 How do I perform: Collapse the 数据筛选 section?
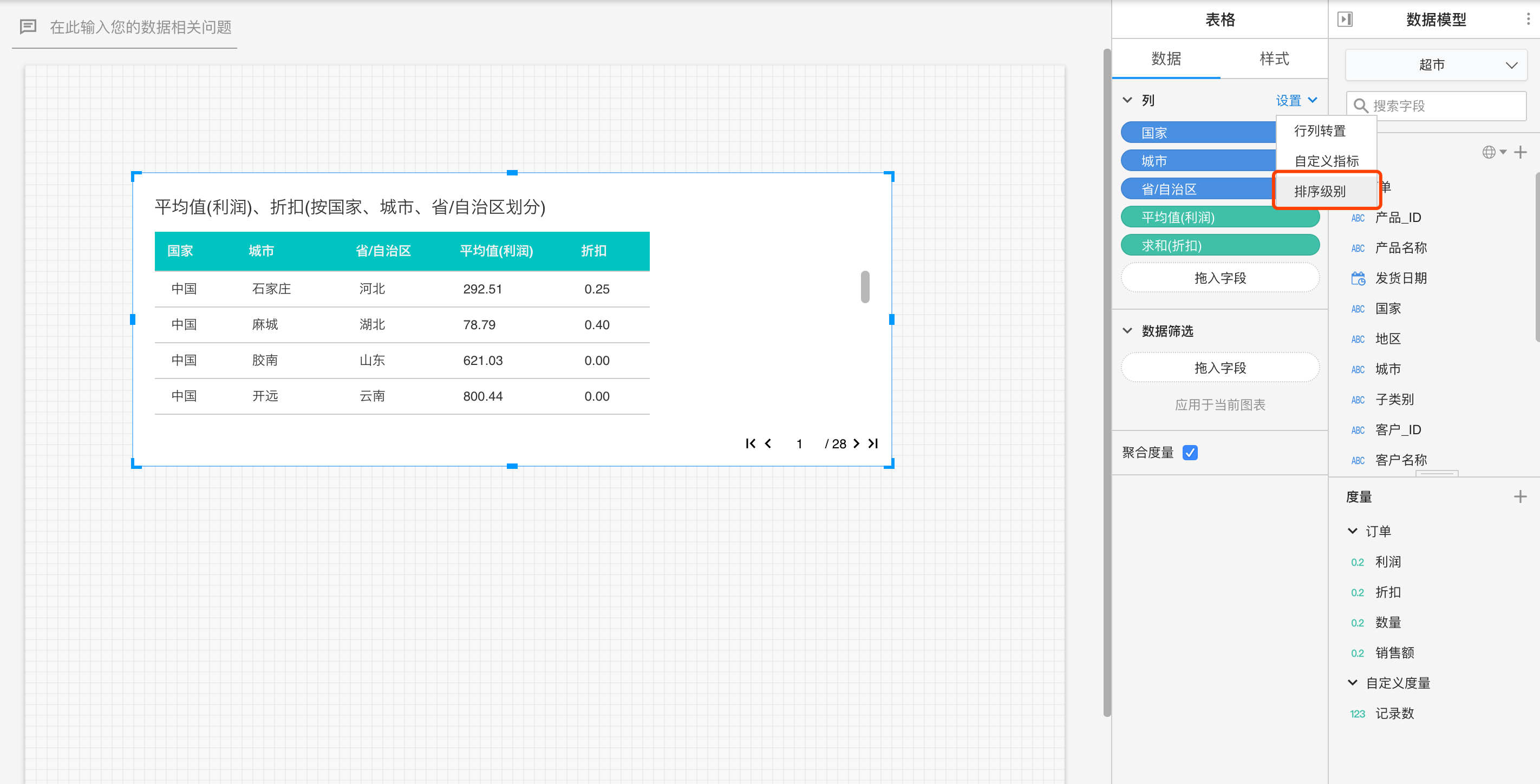(1127, 330)
